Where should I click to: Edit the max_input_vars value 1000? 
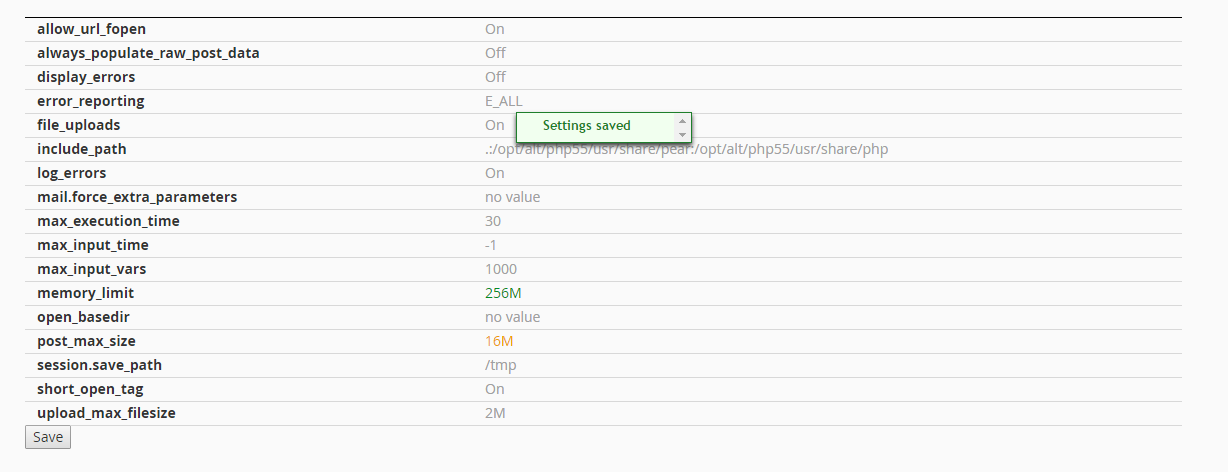[501, 269]
